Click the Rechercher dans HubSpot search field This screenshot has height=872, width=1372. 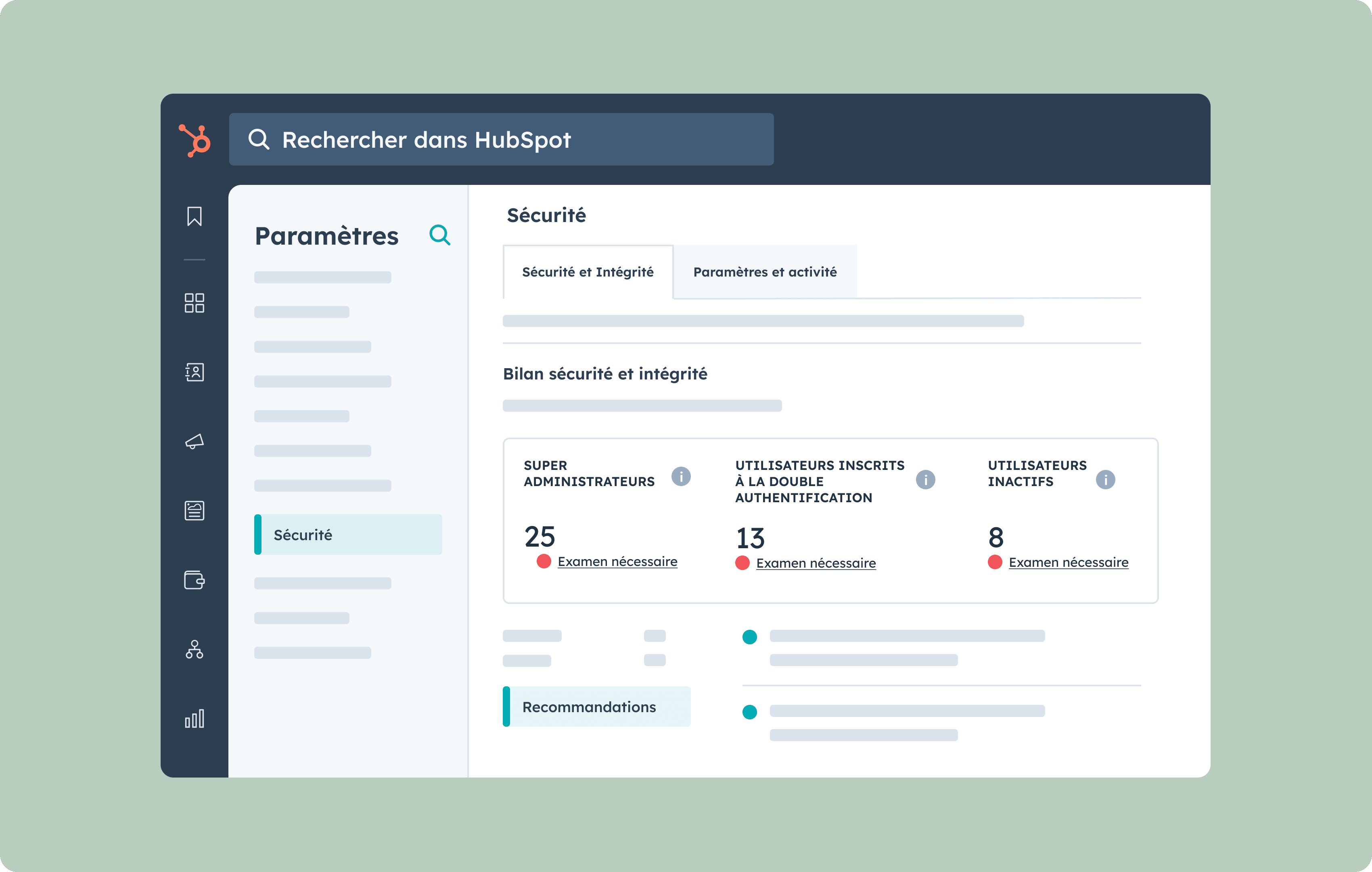pos(501,140)
